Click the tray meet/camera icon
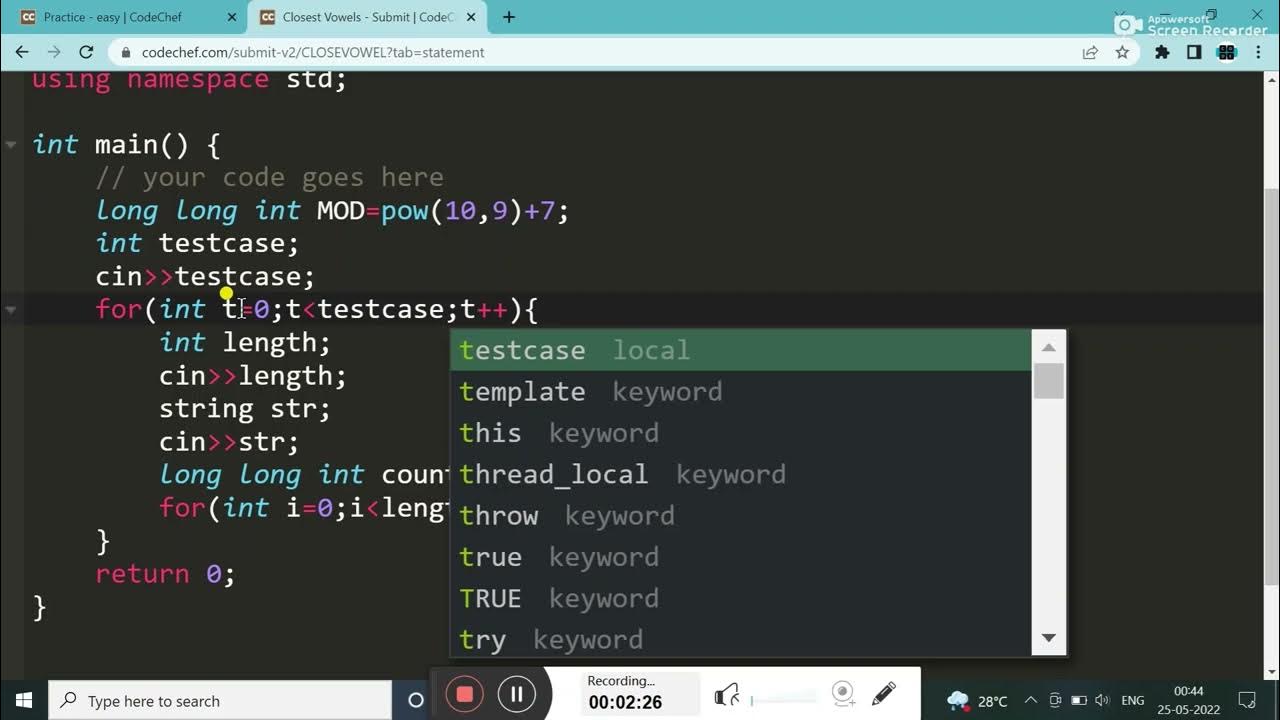The image size is (1280, 720). pos(1055,700)
